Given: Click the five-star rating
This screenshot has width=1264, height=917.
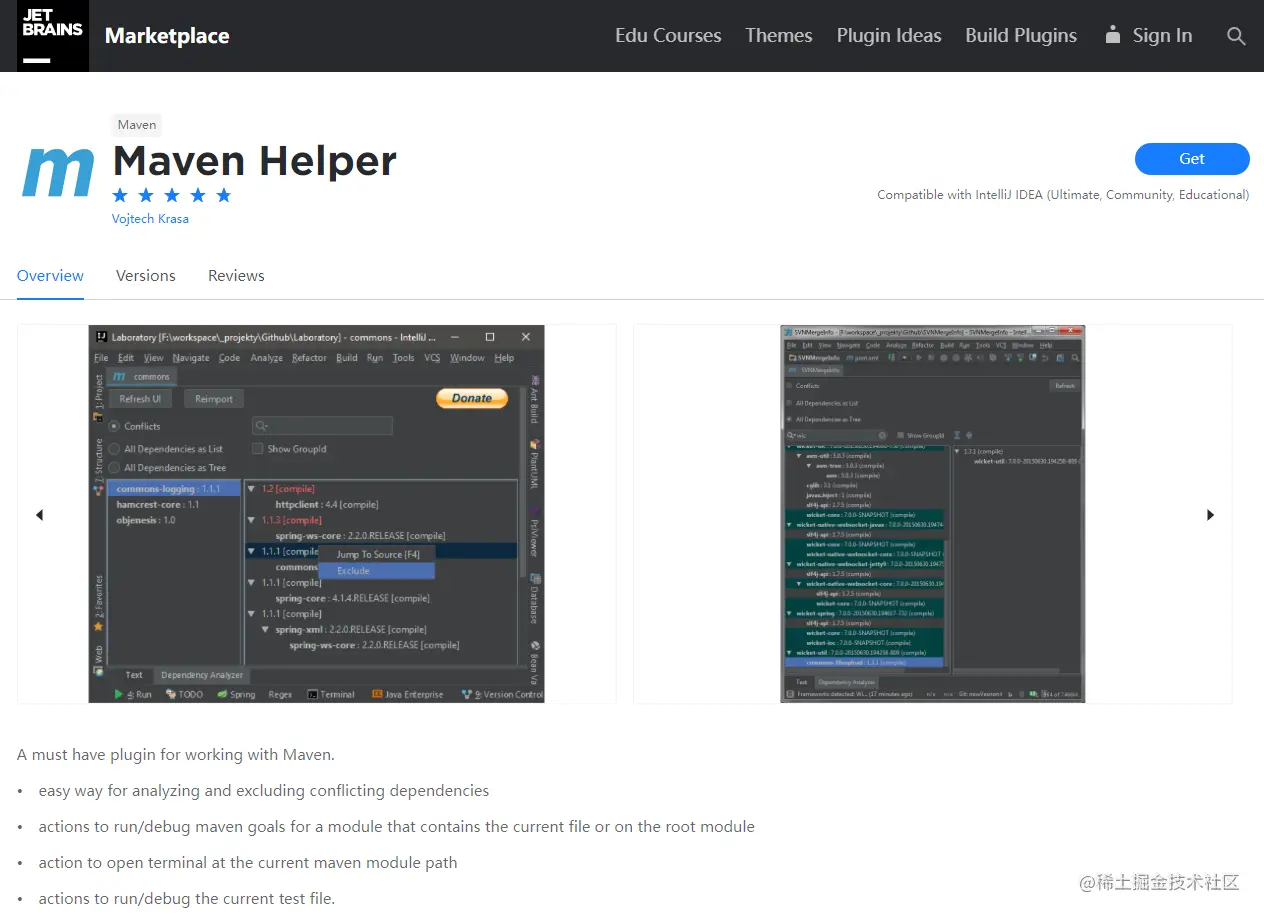Looking at the screenshot, I should click(172, 195).
